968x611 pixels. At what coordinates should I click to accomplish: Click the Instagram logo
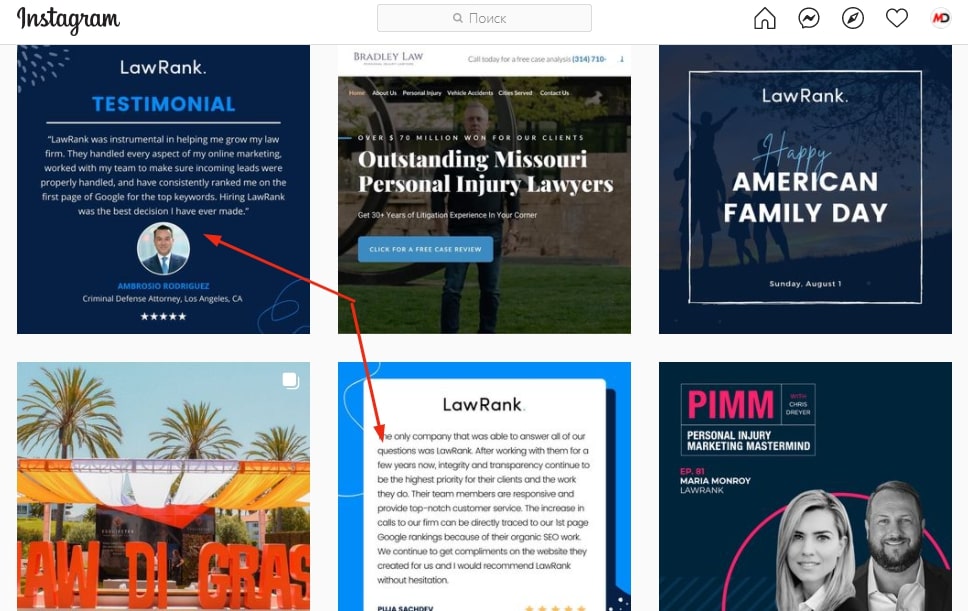pos(68,20)
